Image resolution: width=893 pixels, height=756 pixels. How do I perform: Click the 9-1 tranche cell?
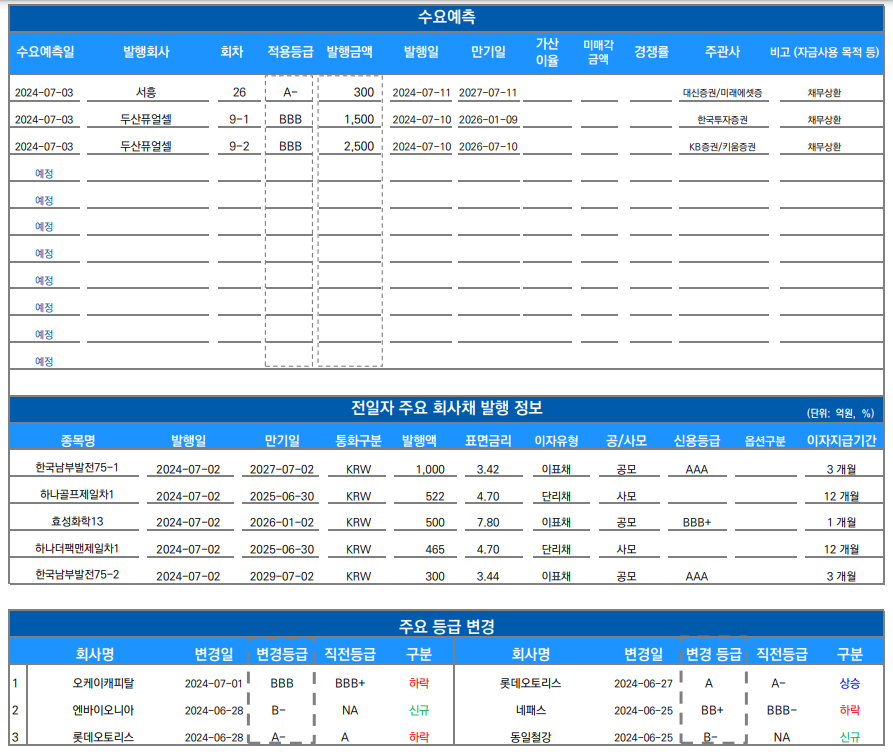pos(239,120)
